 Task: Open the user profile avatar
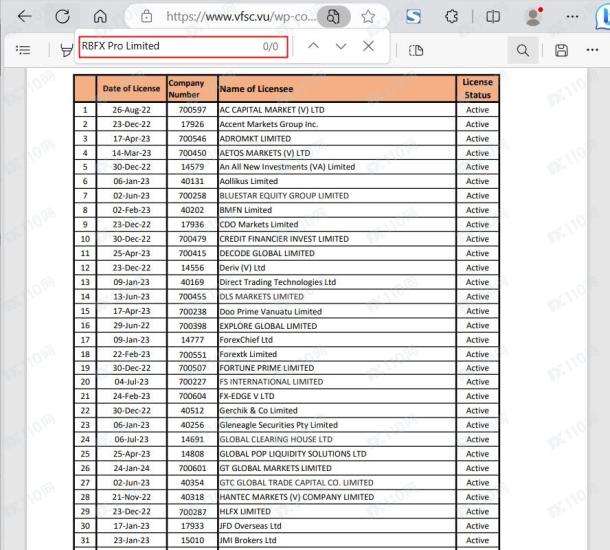533,16
